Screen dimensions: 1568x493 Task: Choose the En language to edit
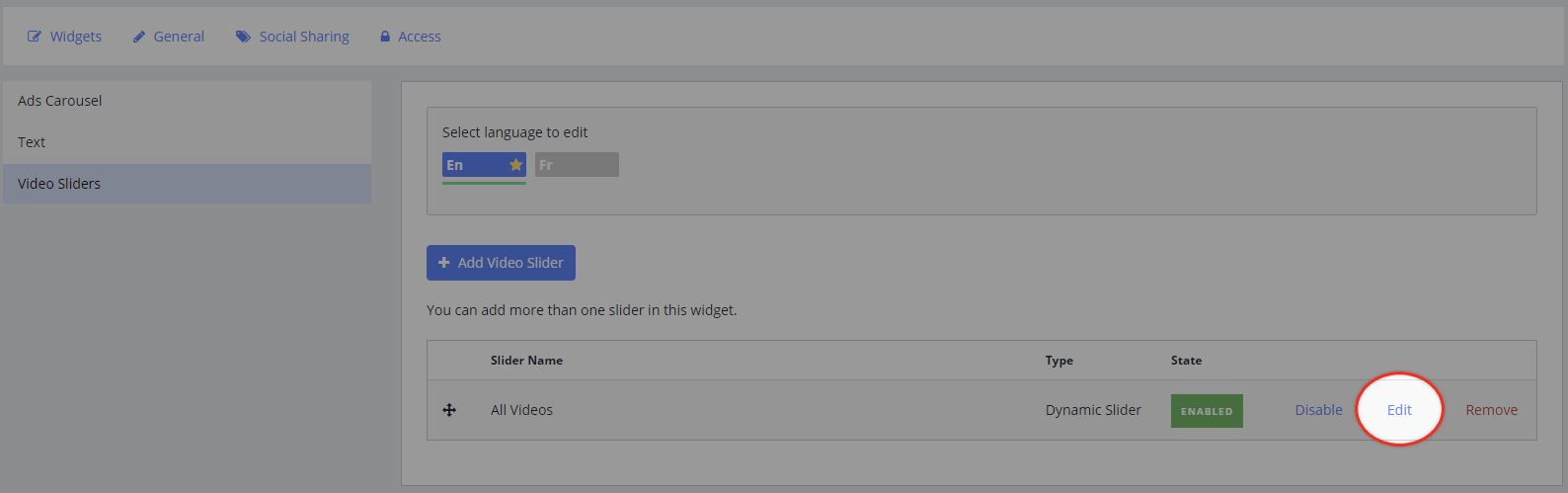click(484, 165)
